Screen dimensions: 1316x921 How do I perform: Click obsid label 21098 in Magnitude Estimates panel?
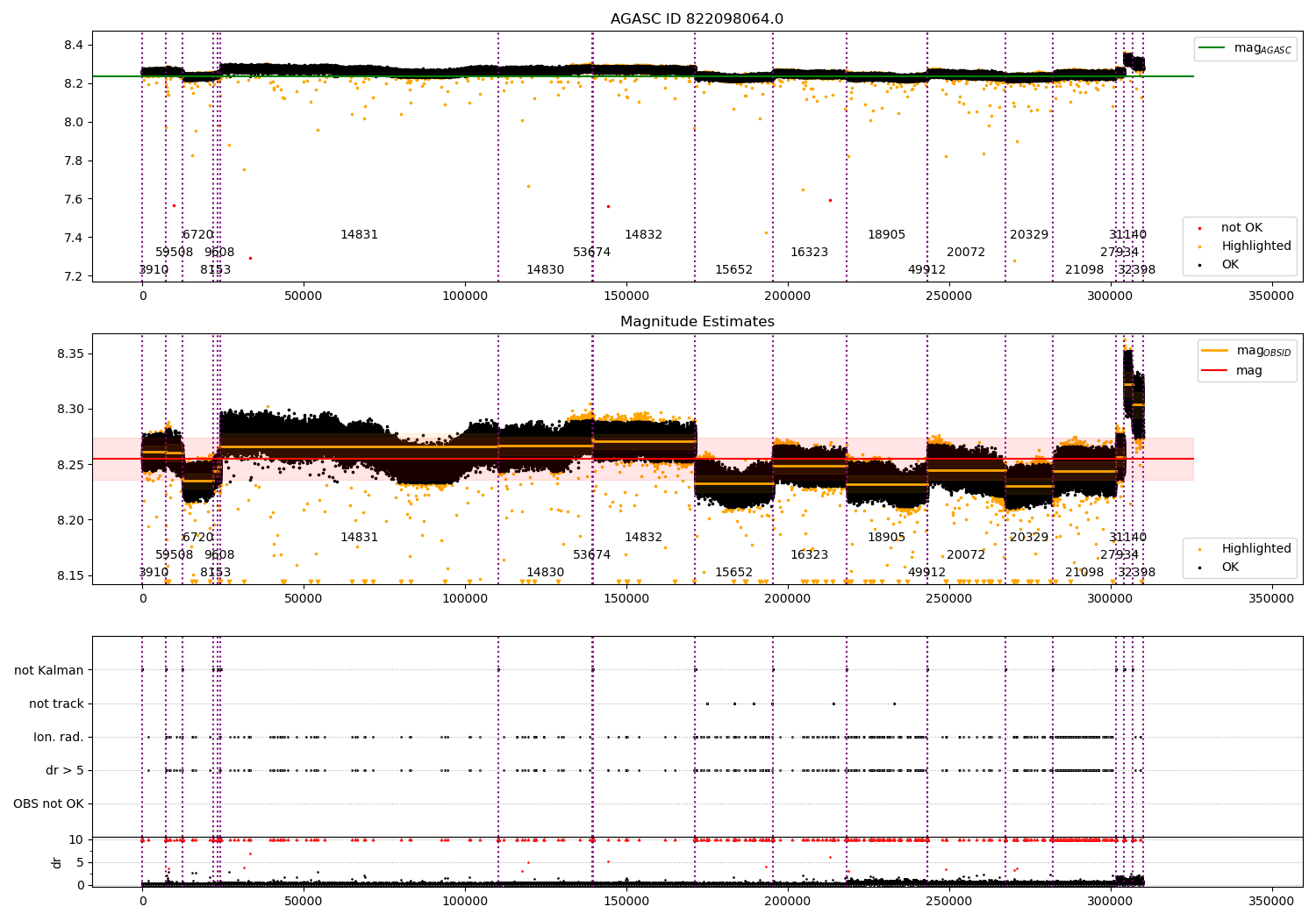1084,573
